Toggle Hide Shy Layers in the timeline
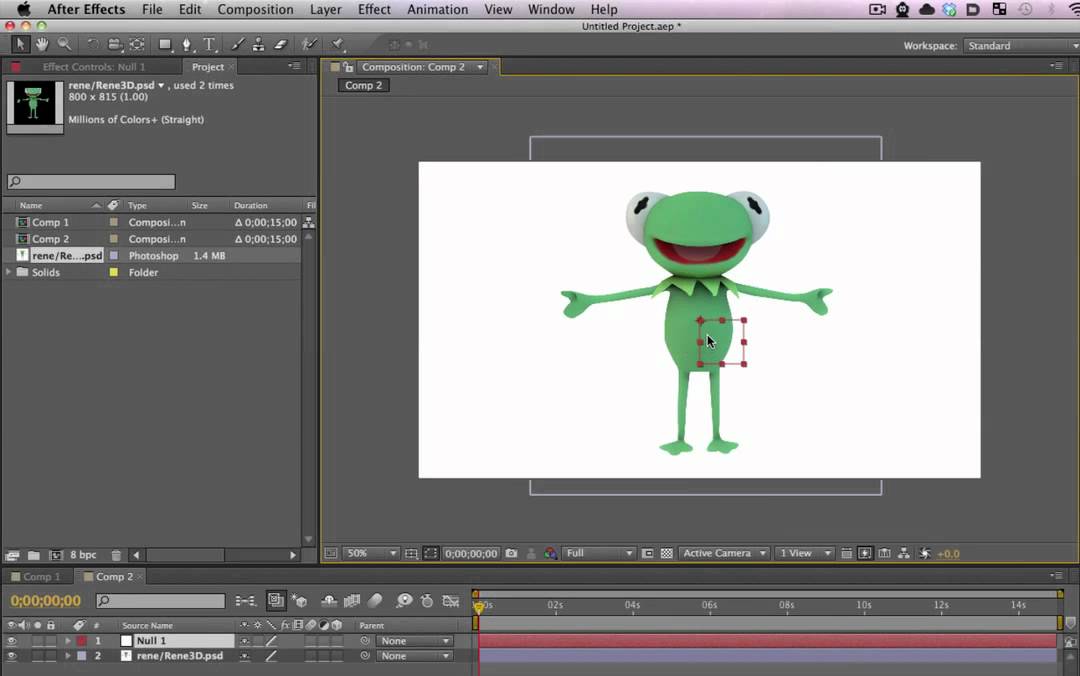 (x=329, y=601)
